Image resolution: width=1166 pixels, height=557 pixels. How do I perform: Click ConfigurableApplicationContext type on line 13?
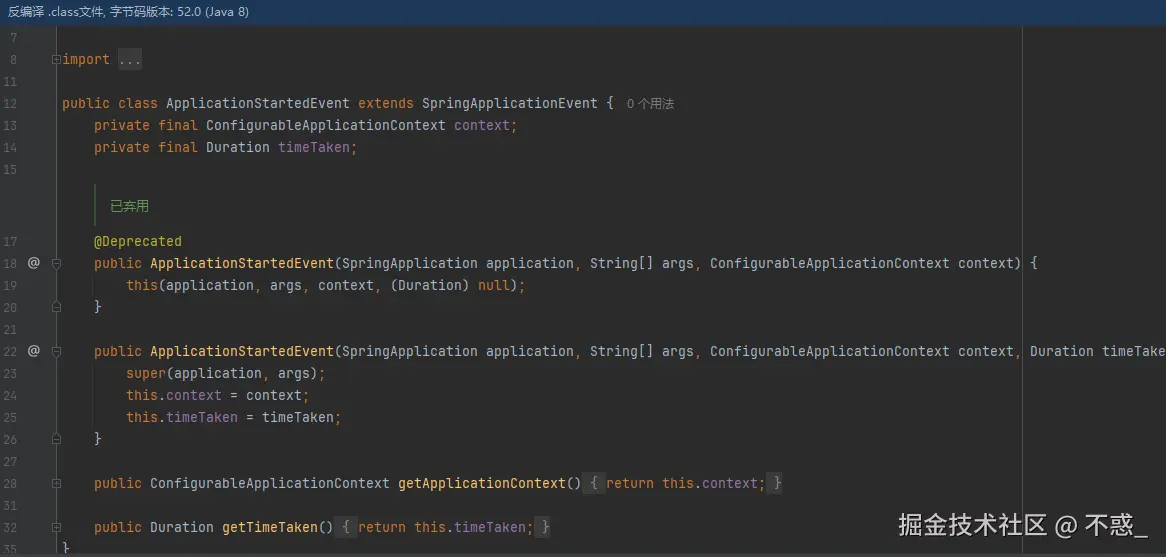326,126
